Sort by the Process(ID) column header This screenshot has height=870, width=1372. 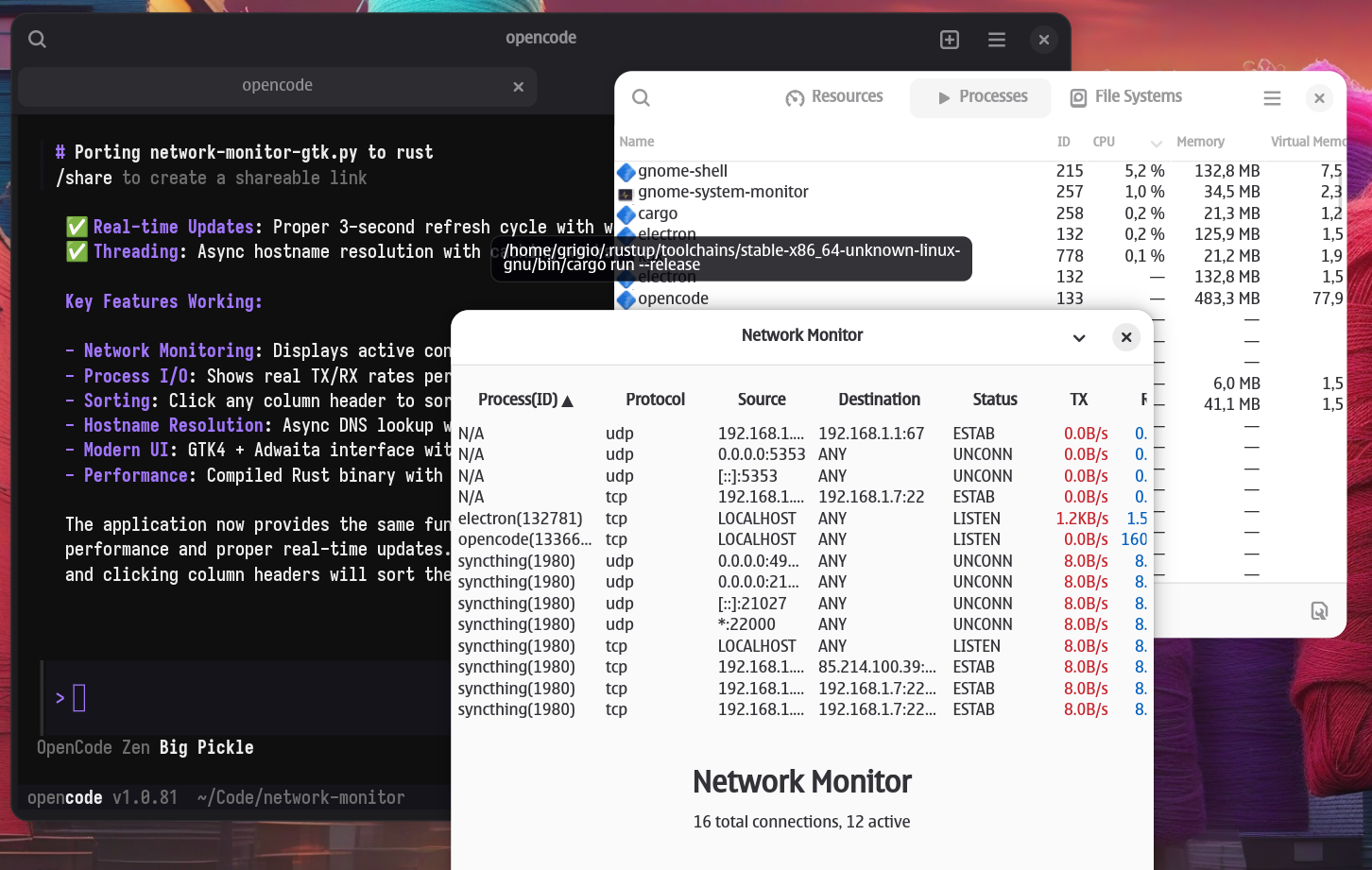click(x=524, y=400)
